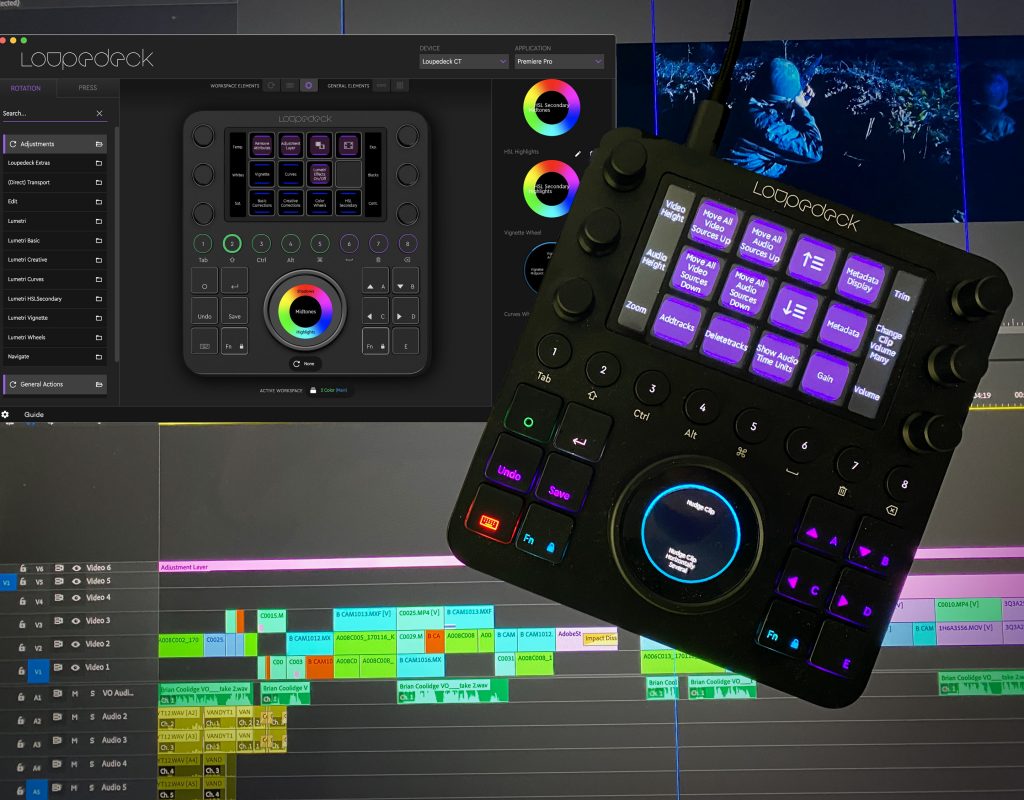Hide the Video 2 track
1024x800 pixels.
coord(76,644)
